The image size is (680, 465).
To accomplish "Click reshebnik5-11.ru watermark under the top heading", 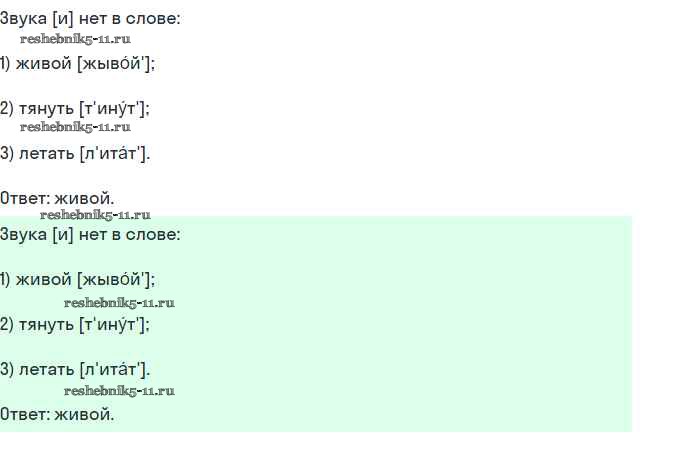I will [75, 39].
